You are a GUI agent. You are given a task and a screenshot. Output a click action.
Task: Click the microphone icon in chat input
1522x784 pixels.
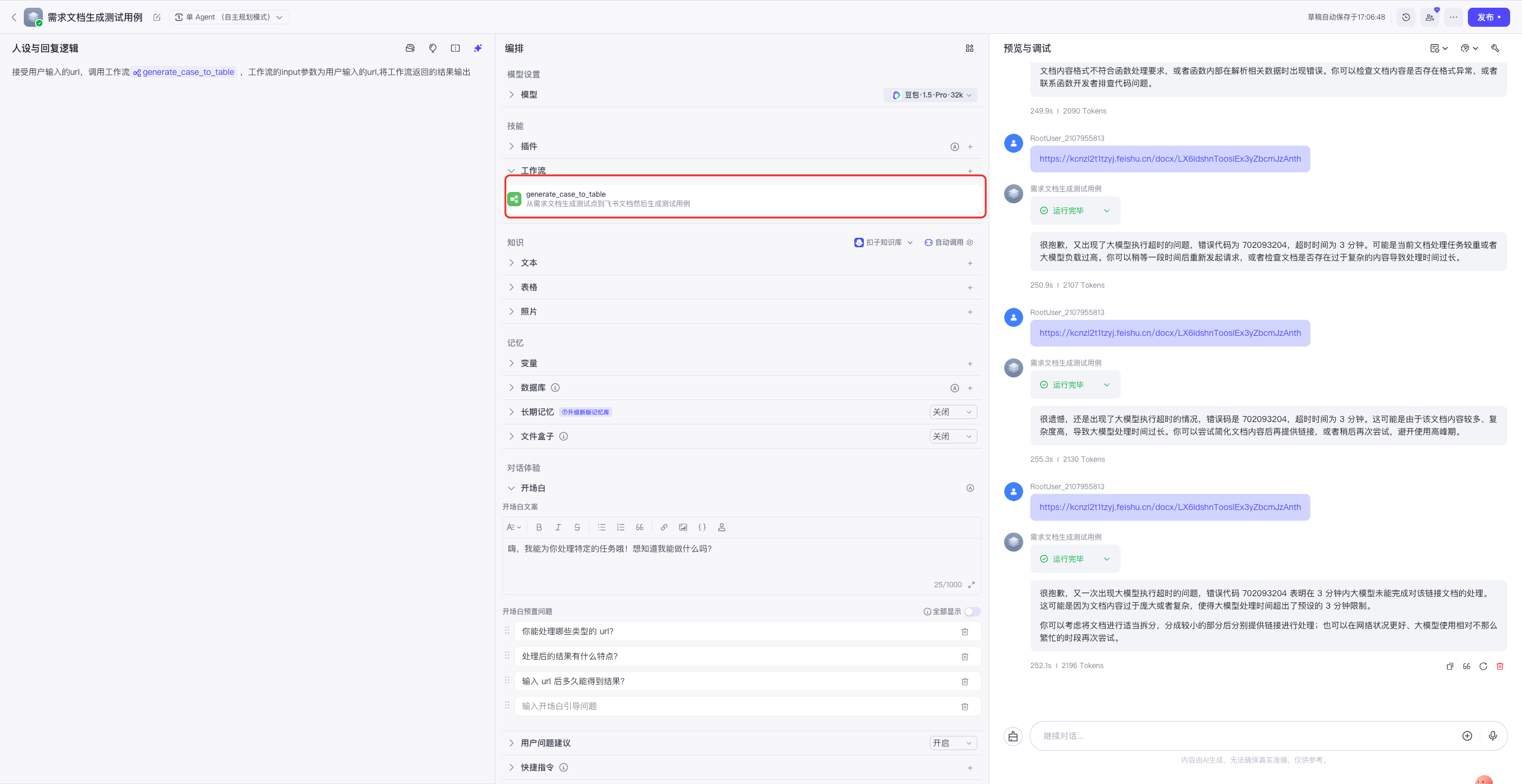pos(1492,736)
